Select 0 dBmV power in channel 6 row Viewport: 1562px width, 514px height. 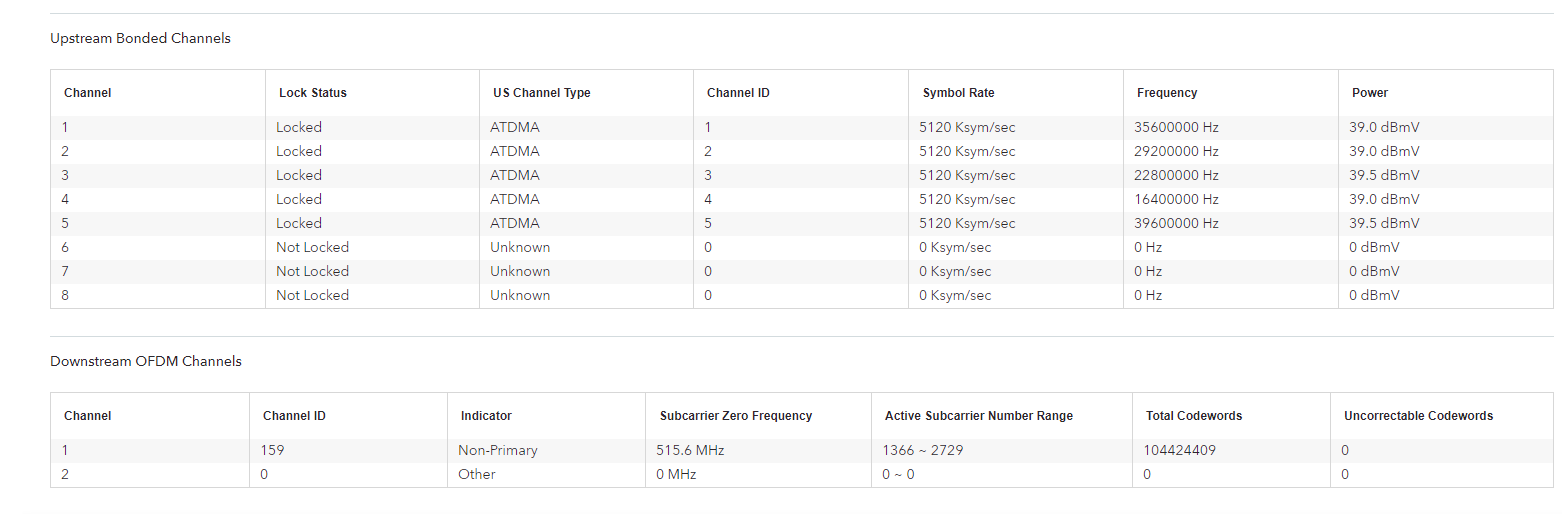[x=1374, y=247]
